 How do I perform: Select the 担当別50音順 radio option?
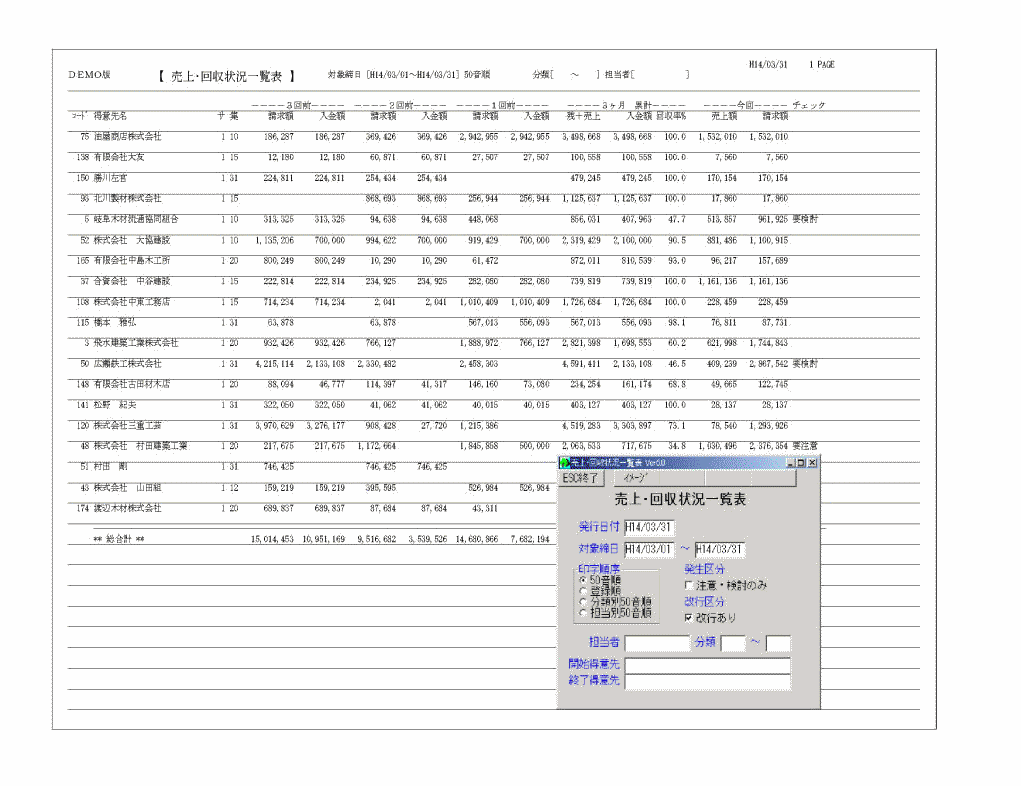(583, 613)
